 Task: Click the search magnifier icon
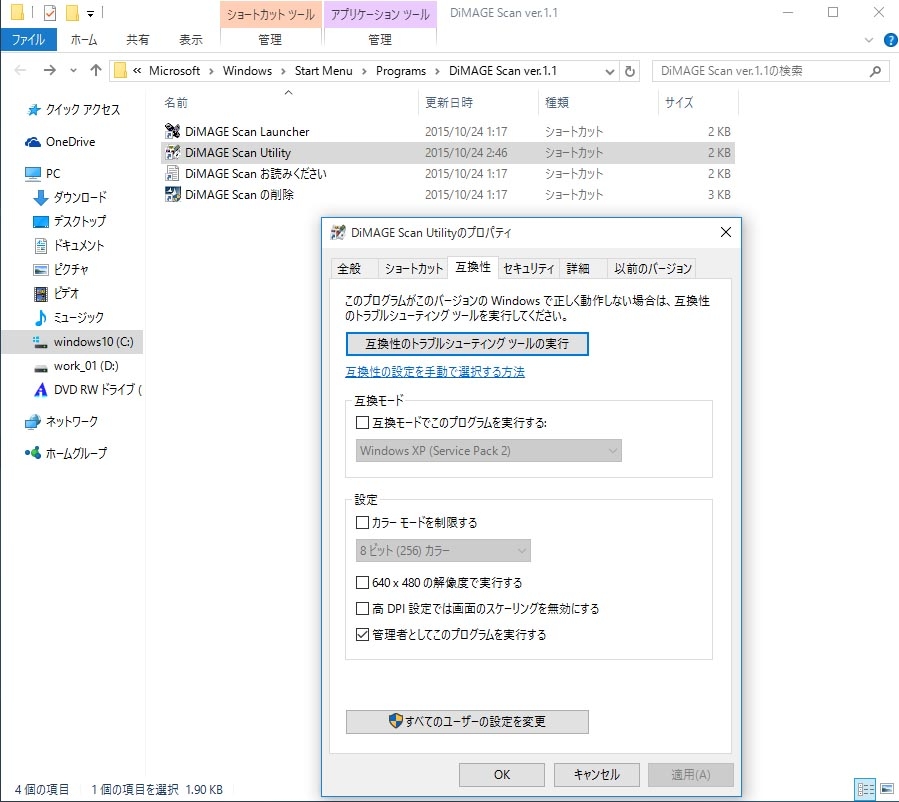coord(875,71)
